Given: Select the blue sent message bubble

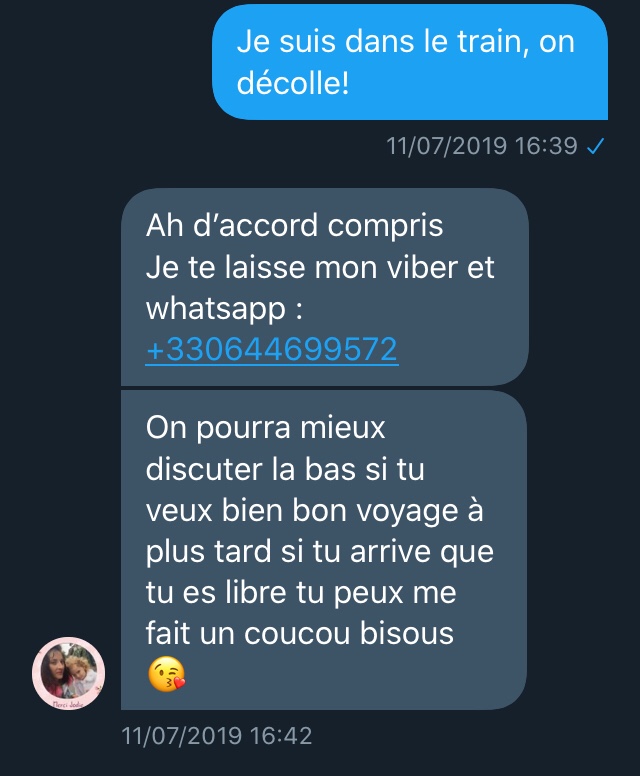Looking at the screenshot, I should [x=410, y=62].
